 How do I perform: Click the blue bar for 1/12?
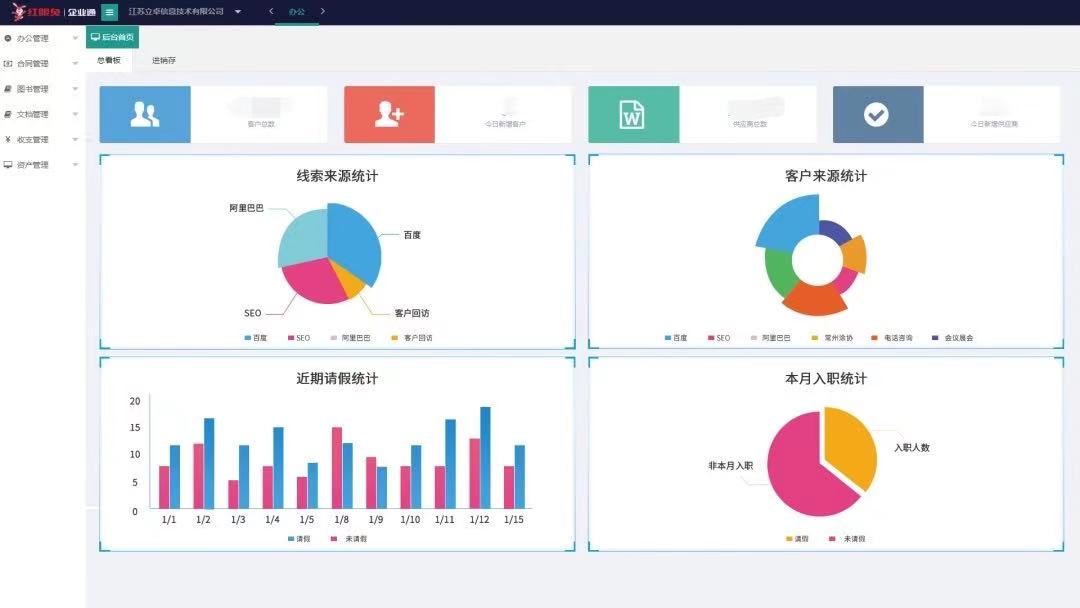486,458
